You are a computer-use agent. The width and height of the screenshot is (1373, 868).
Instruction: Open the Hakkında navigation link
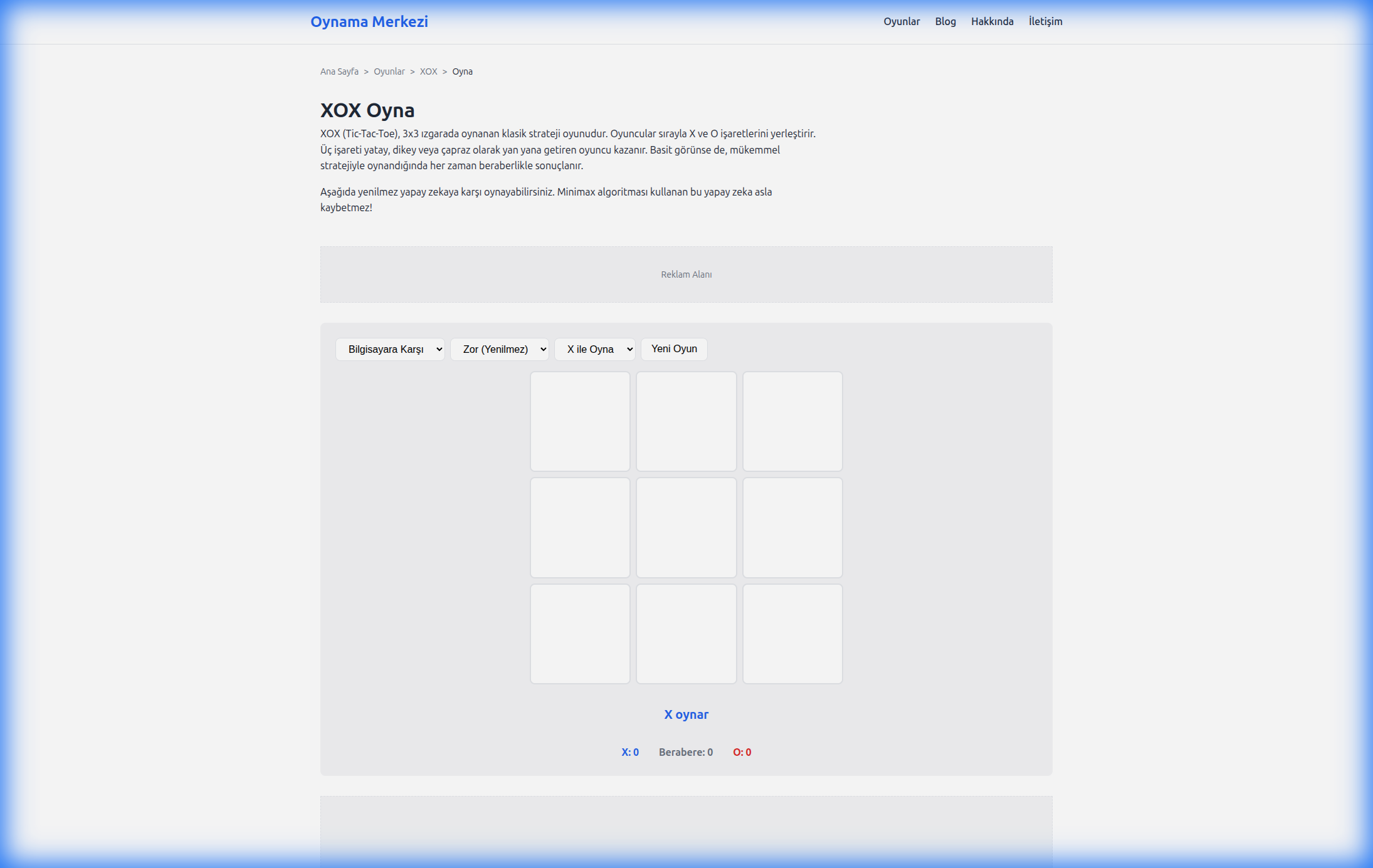[x=992, y=21]
